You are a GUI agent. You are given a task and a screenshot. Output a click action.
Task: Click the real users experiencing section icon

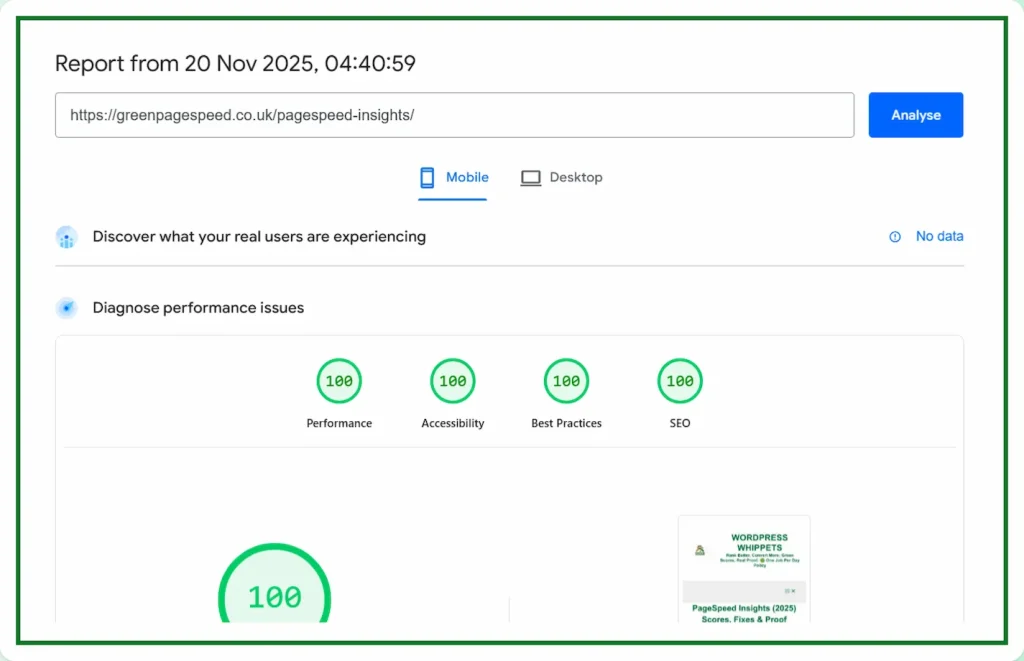click(x=66, y=237)
